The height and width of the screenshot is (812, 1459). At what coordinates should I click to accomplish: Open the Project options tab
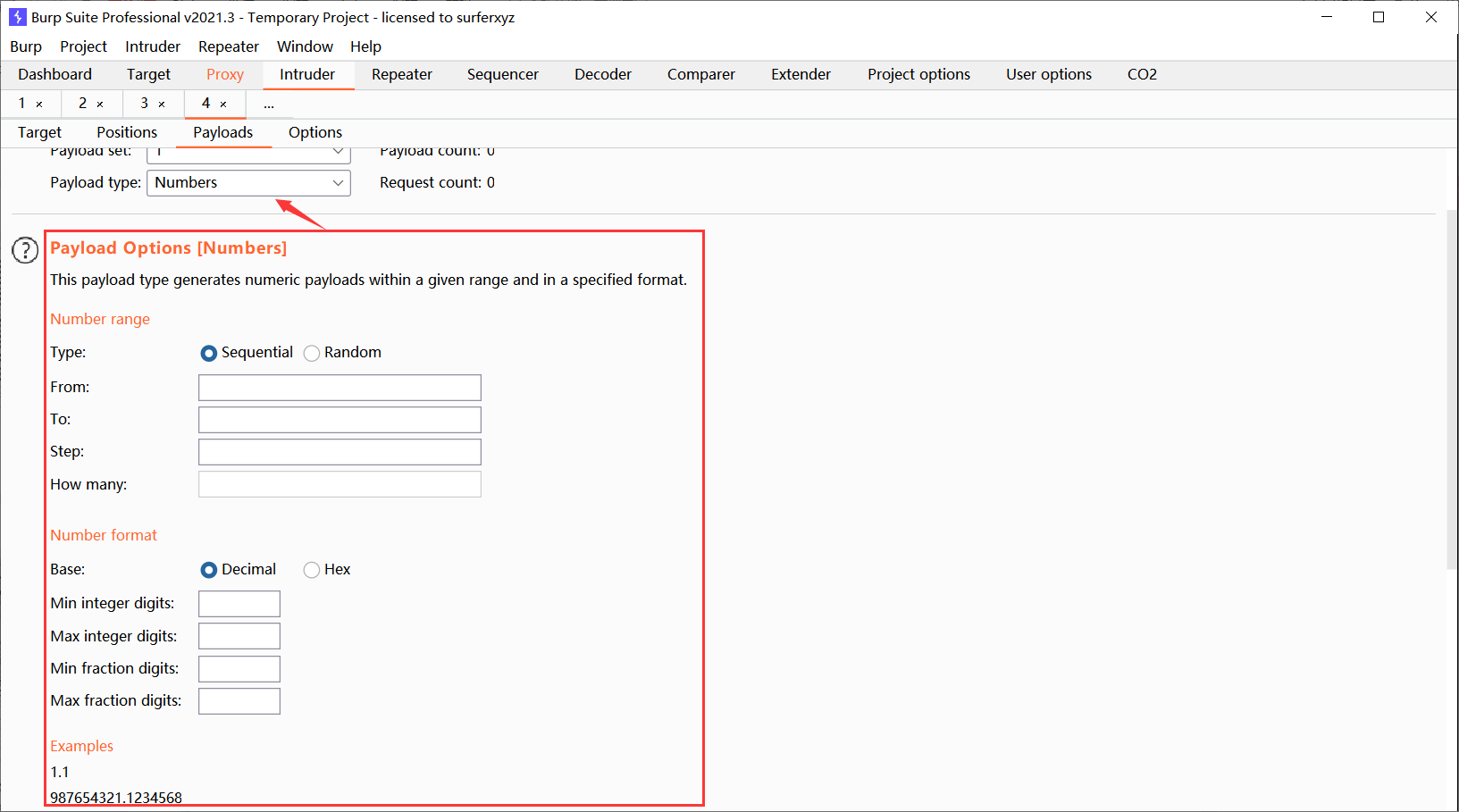(x=918, y=75)
